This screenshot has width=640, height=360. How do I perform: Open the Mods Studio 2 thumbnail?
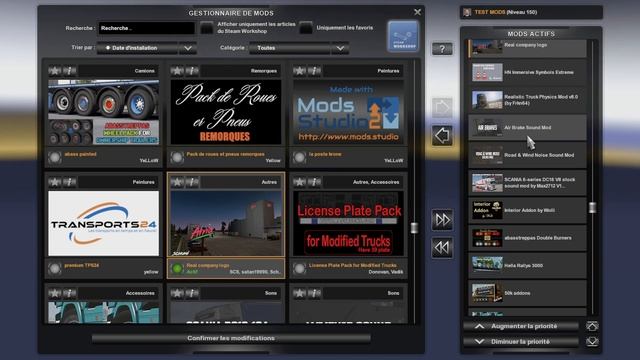click(349, 112)
